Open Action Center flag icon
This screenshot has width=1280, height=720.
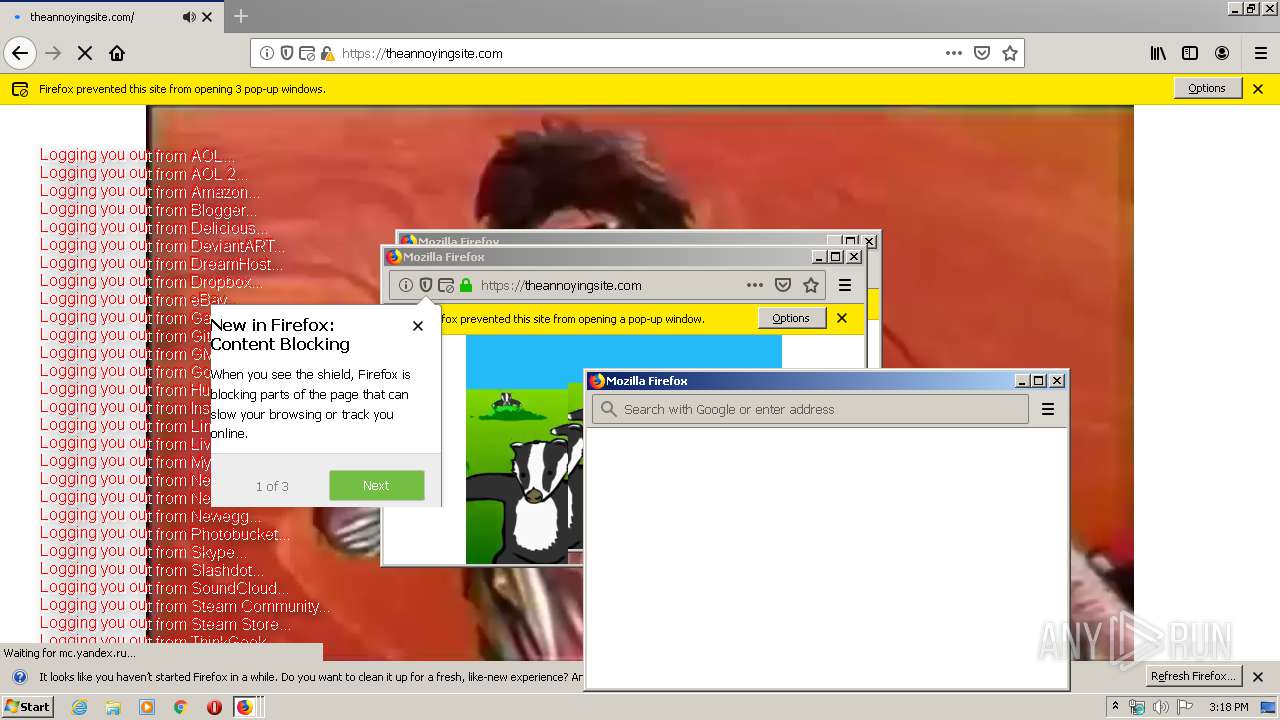click(x=1185, y=707)
